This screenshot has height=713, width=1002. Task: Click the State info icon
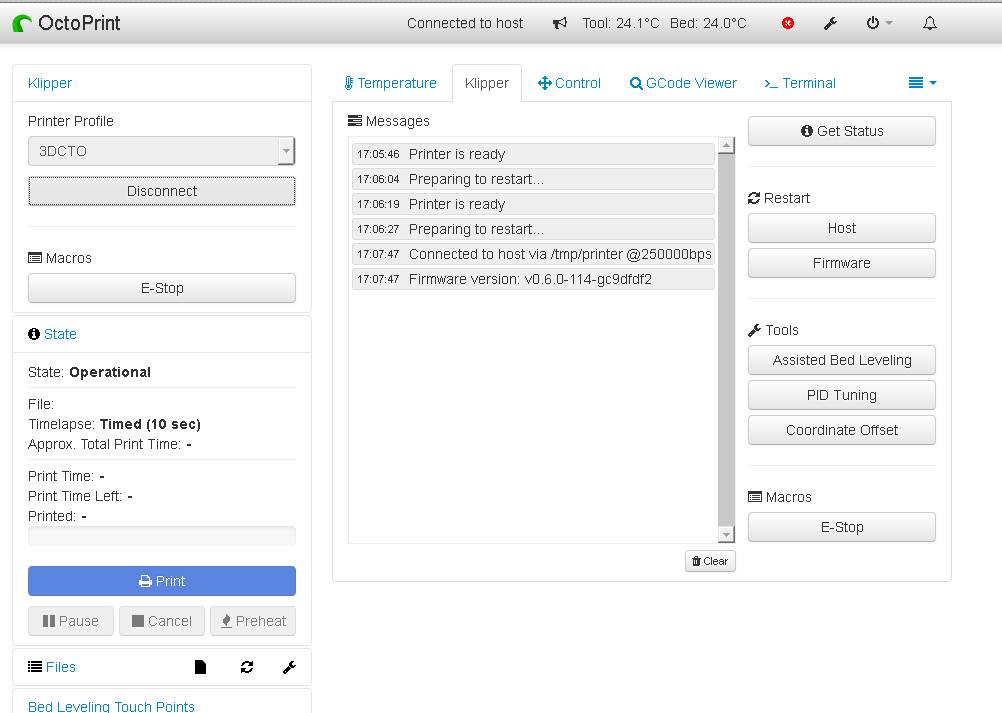[x=34, y=334]
